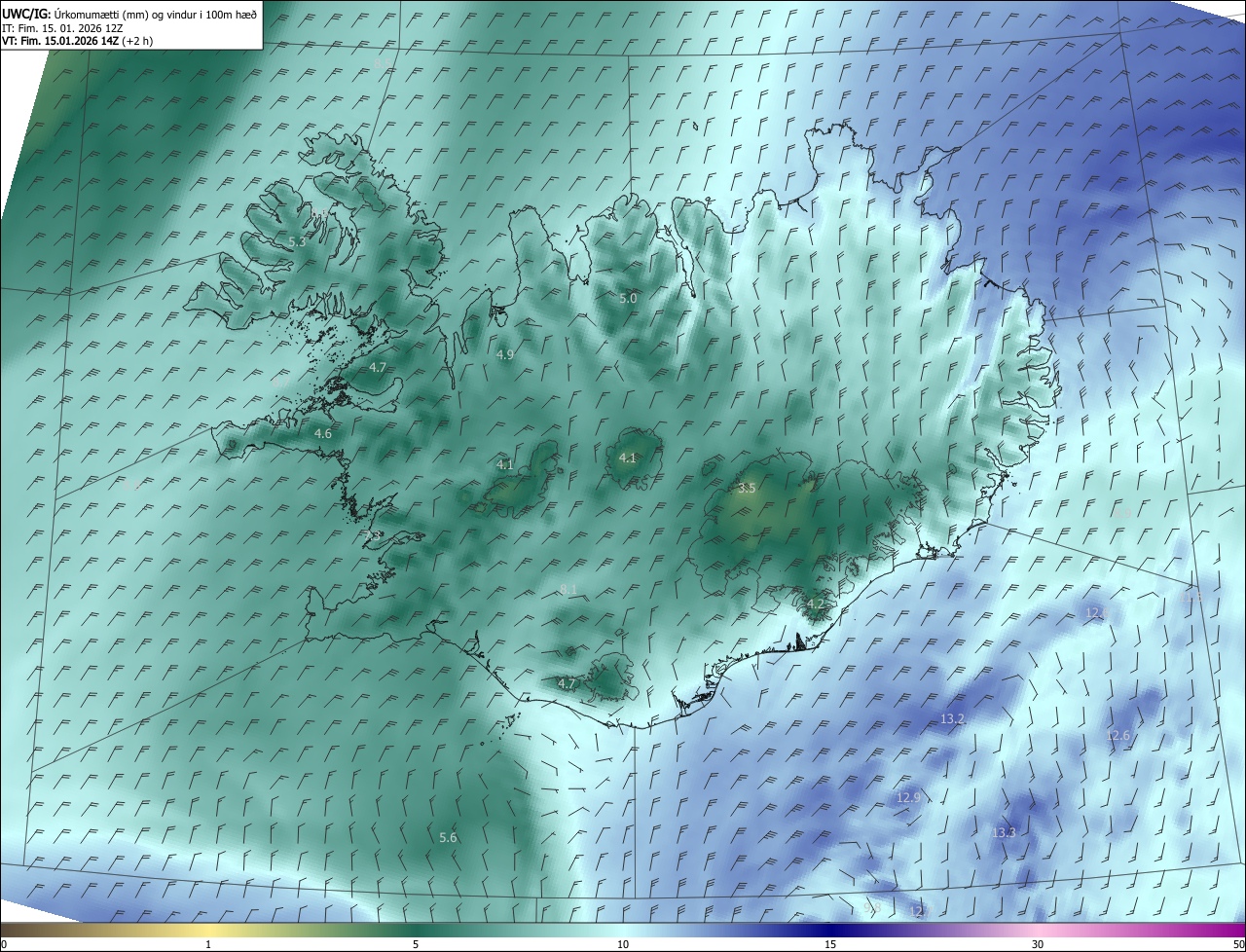Click the 4.9 value label on the map
1246x952 pixels.
[x=505, y=355]
